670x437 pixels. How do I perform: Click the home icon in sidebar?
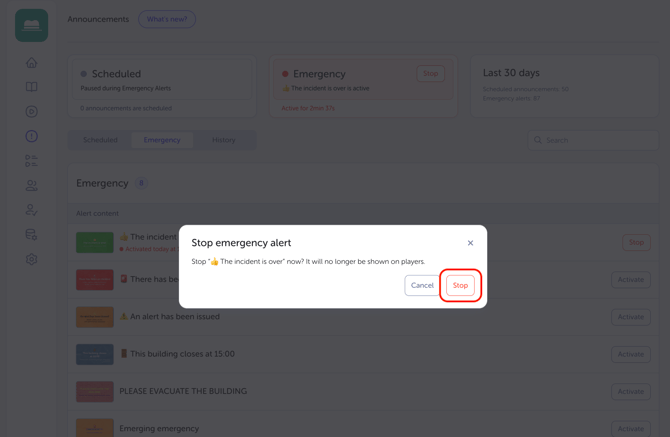(32, 63)
